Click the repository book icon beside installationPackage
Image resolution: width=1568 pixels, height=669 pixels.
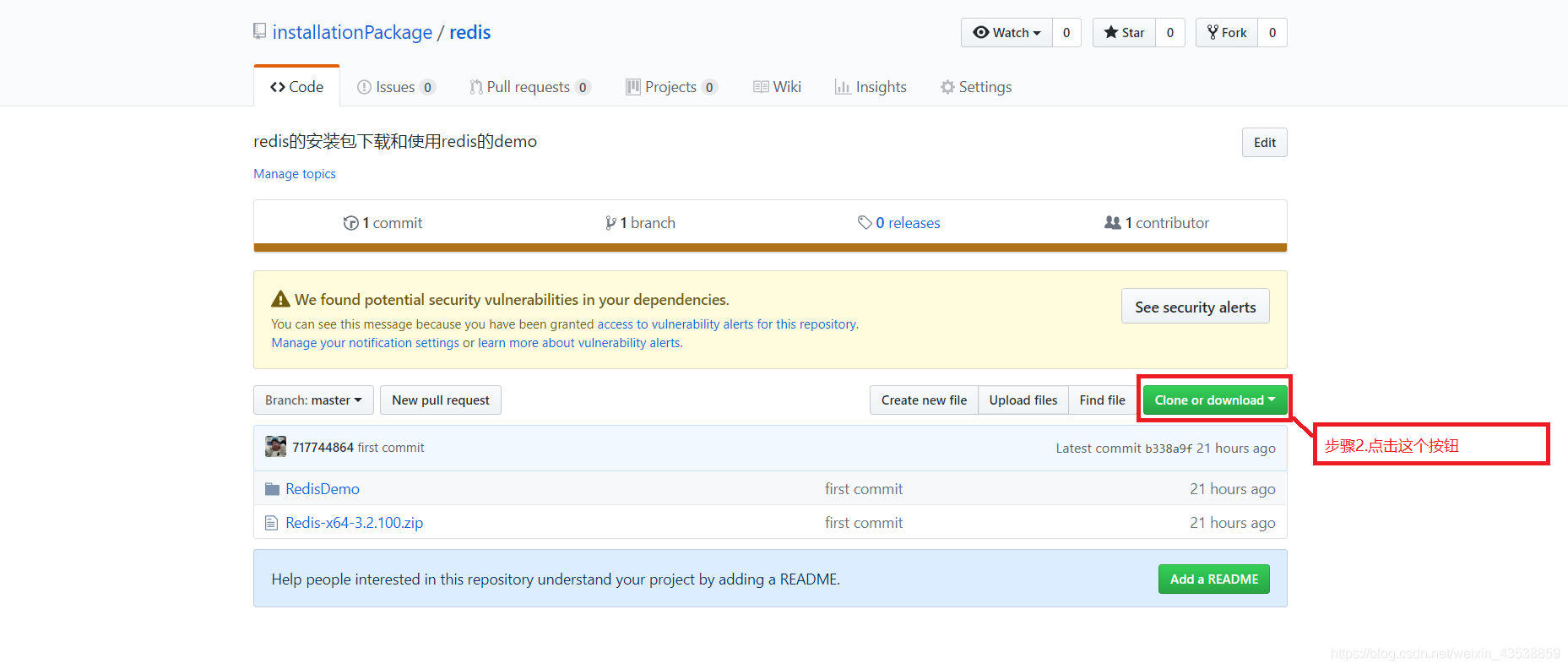point(260,32)
